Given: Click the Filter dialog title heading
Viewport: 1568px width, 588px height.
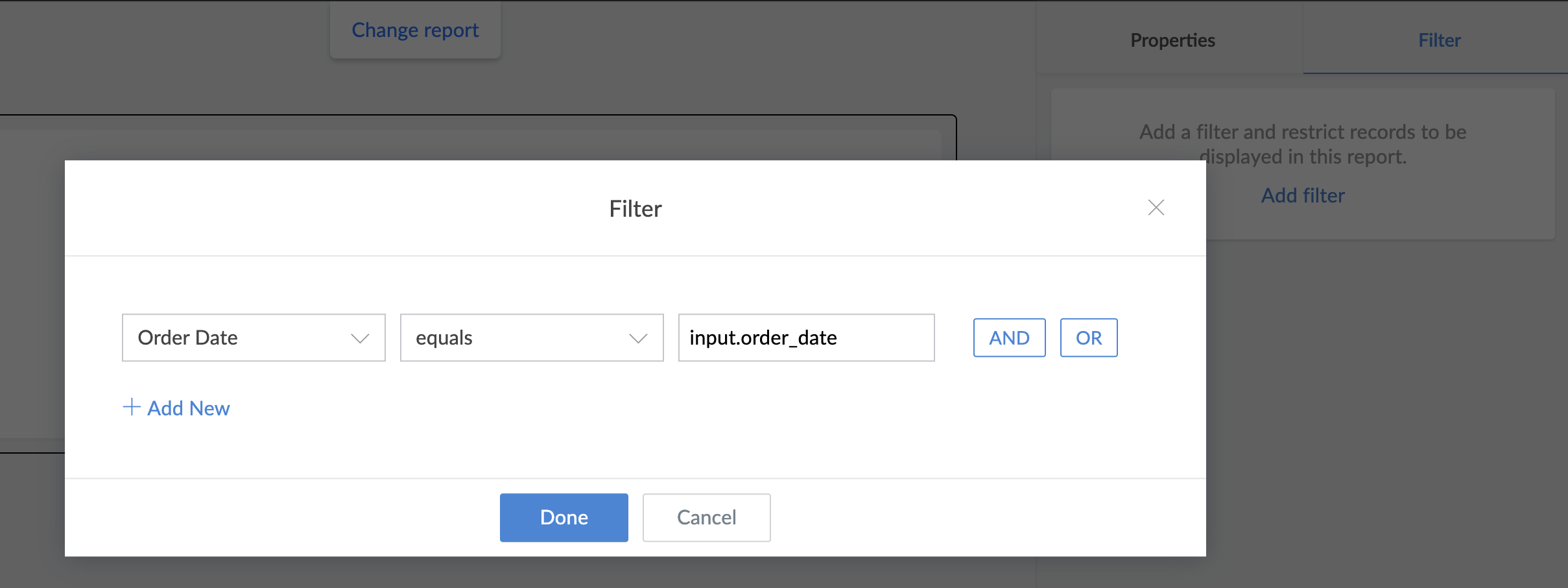Looking at the screenshot, I should coord(635,209).
